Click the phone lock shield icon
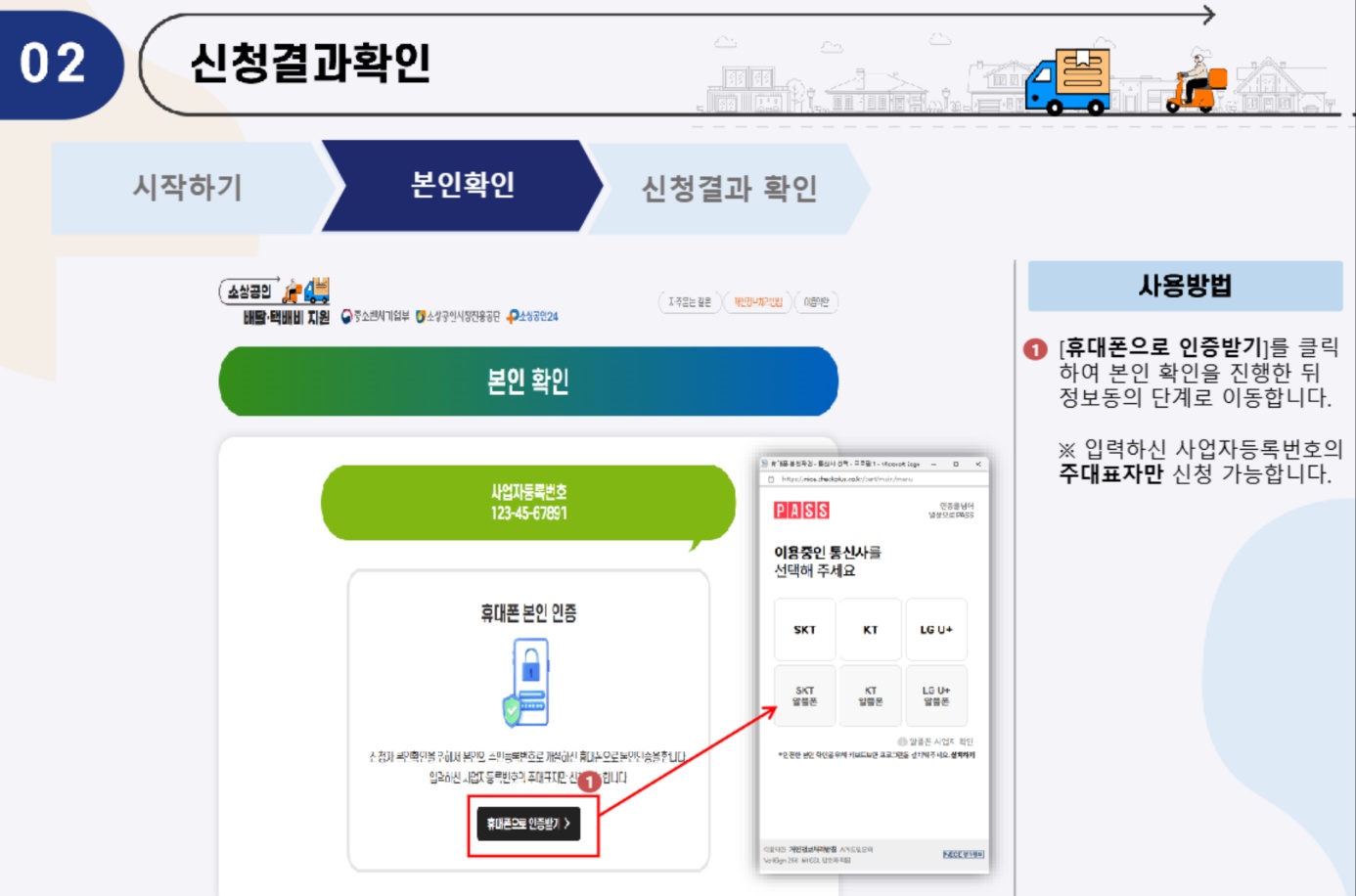The image size is (1356, 896). [526, 683]
